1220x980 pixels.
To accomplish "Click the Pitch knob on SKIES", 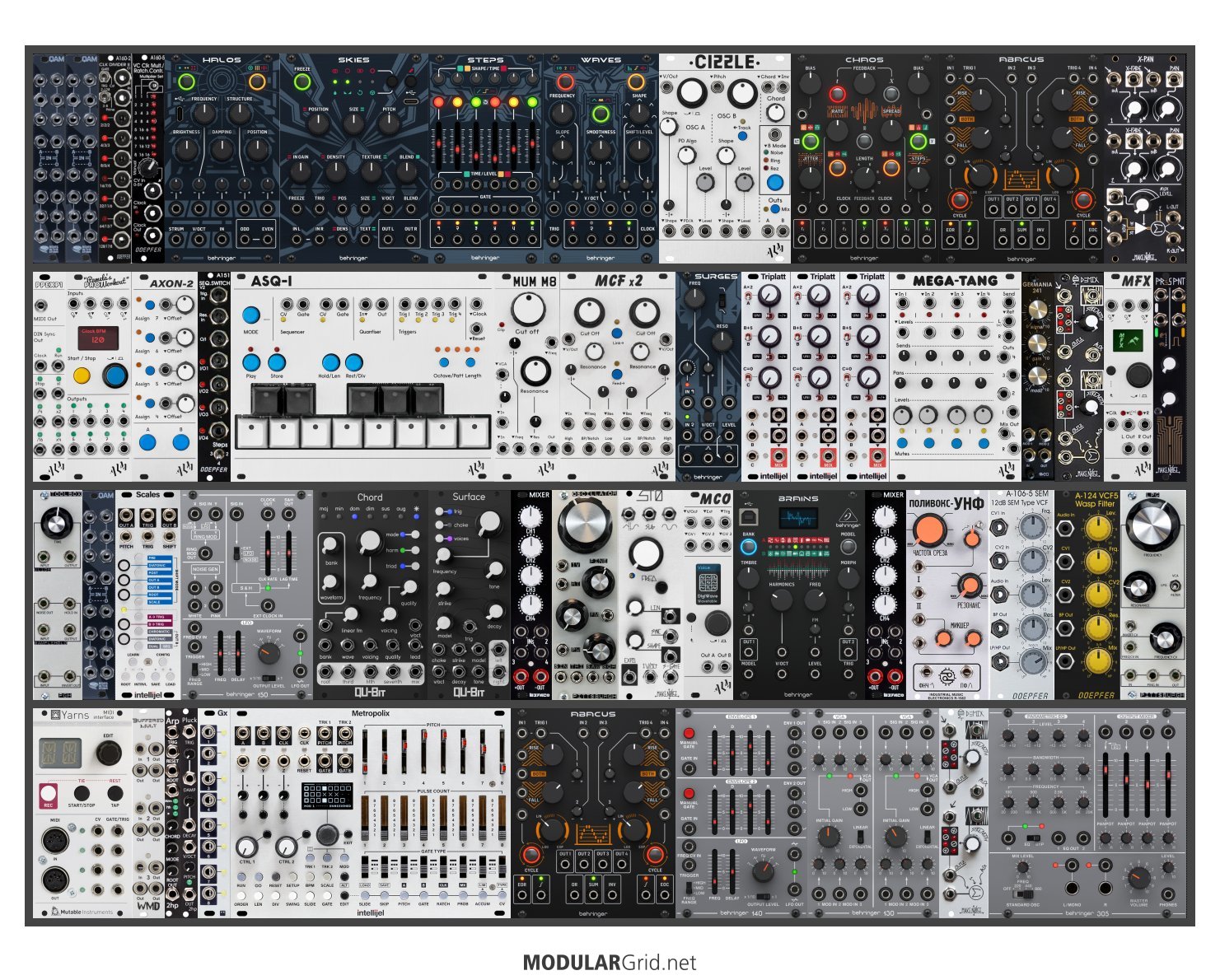I will (390, 124).
